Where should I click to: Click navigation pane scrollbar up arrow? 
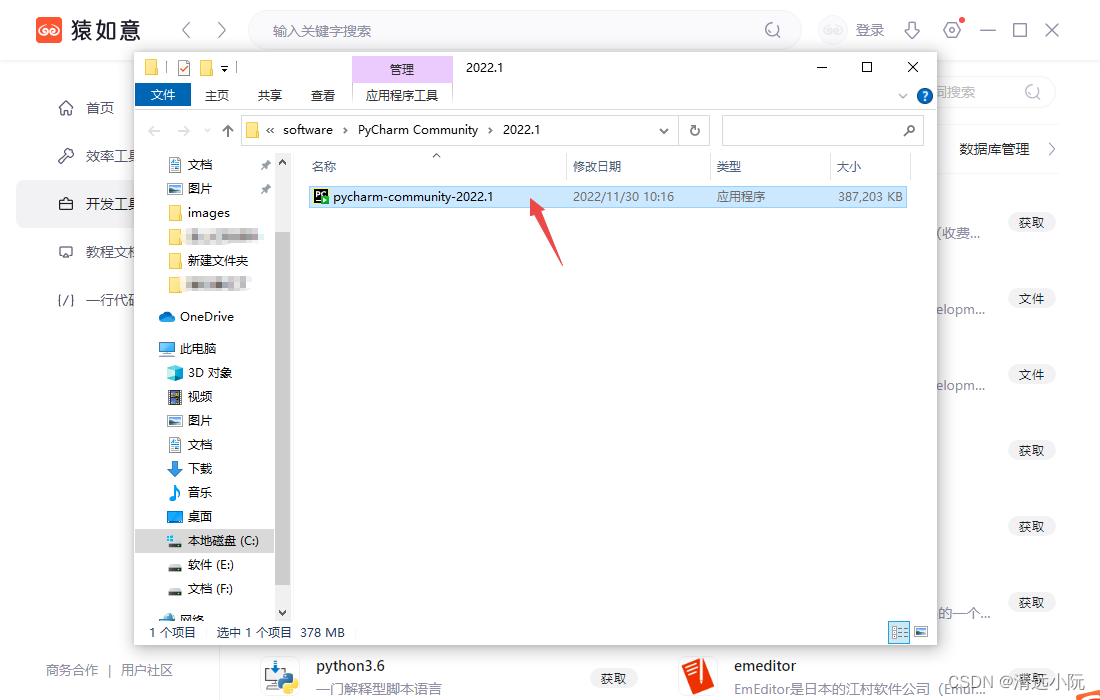[283, 163]
